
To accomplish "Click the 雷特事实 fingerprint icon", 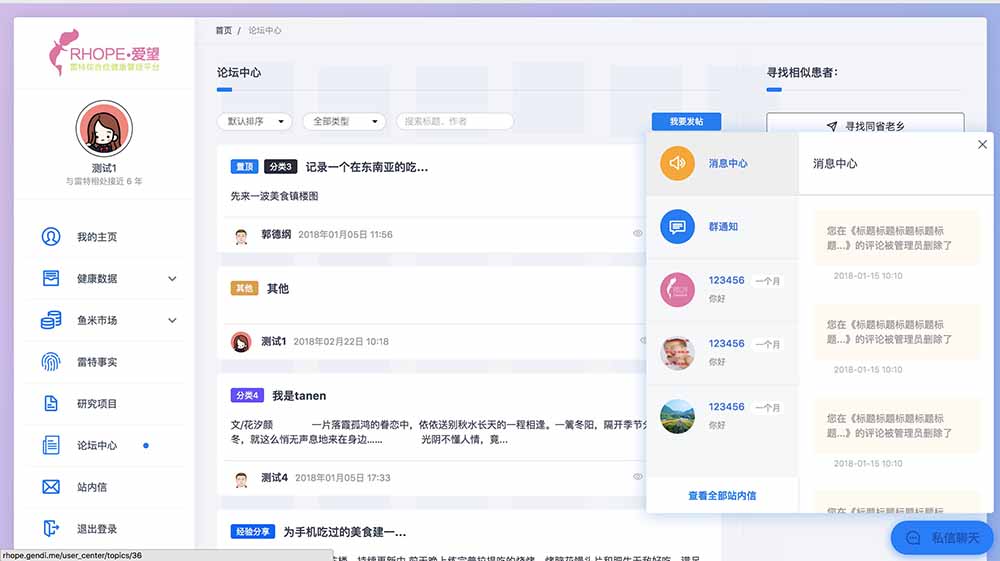I will pos(51,362).
